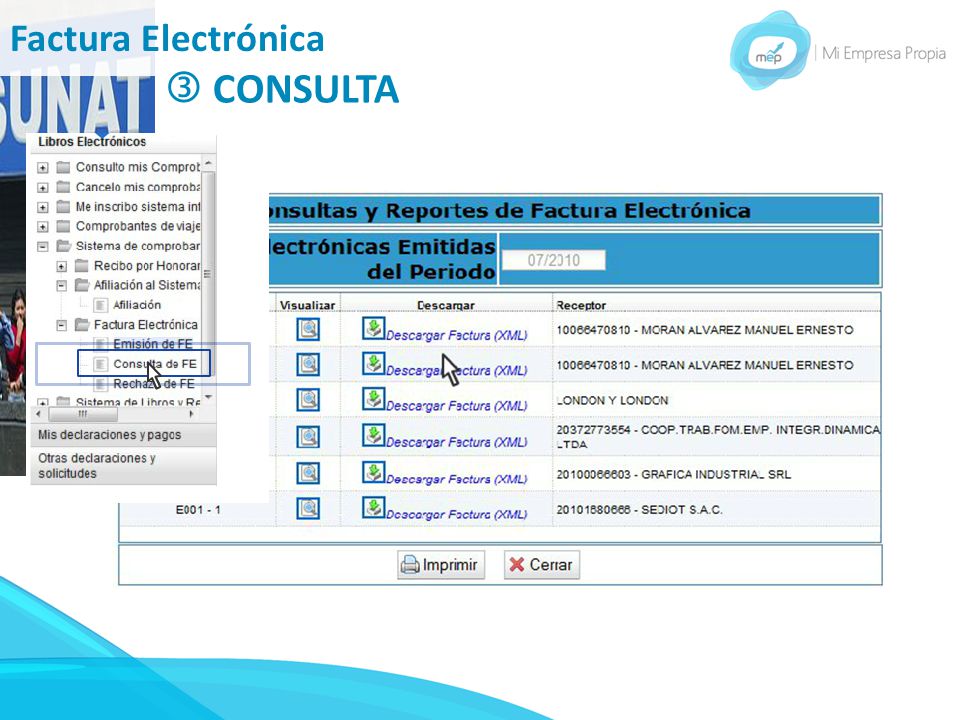Click E001 - 1 invoice number cell
The width and height of the screenshot is (960, 720).
click(x=198, y=509)
